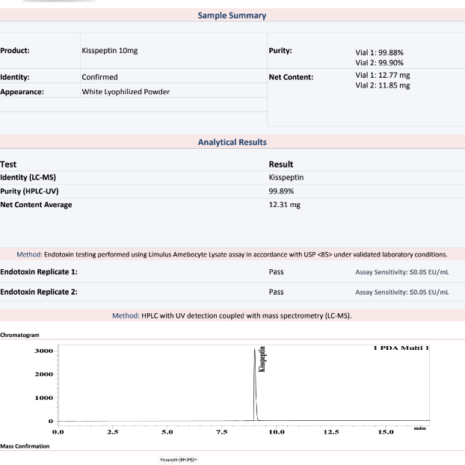Click the Vial 1: 99.88% purity value
Viewport: 465px width, 465px height.
[379, 53]
